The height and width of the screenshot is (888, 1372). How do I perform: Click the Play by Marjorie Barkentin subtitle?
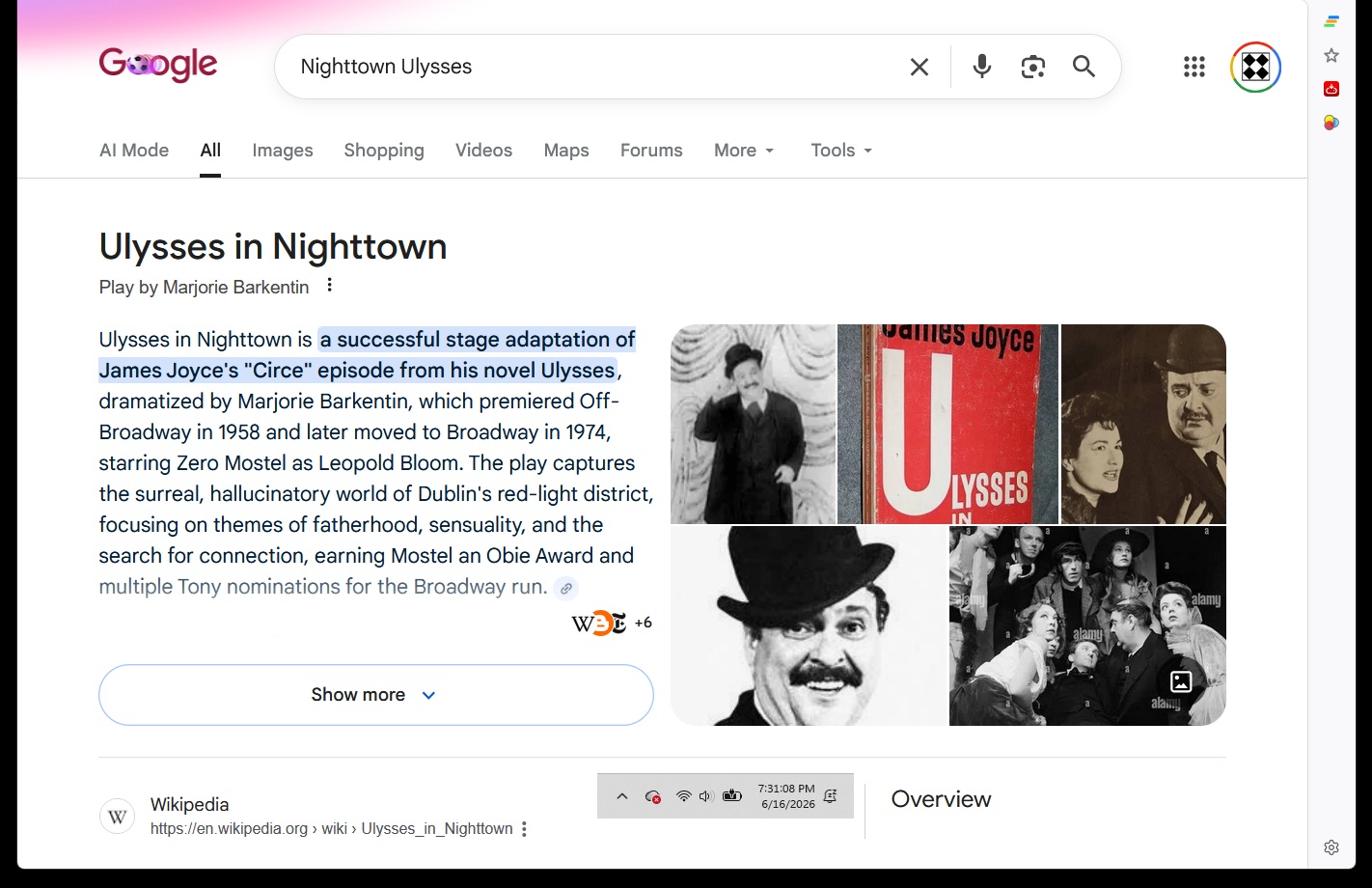[204, 288]
